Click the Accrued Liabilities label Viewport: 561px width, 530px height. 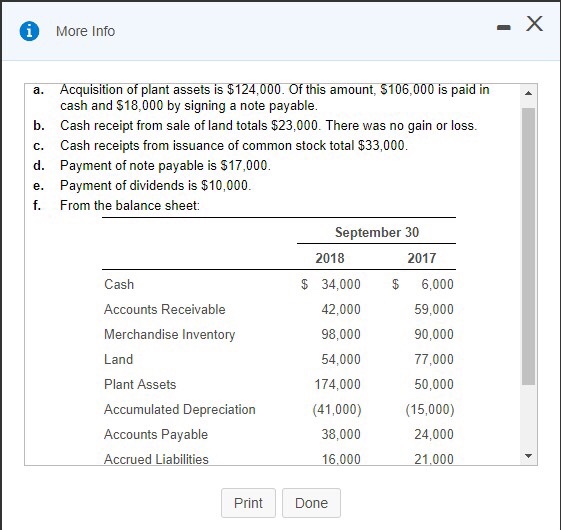click(156, 459)
